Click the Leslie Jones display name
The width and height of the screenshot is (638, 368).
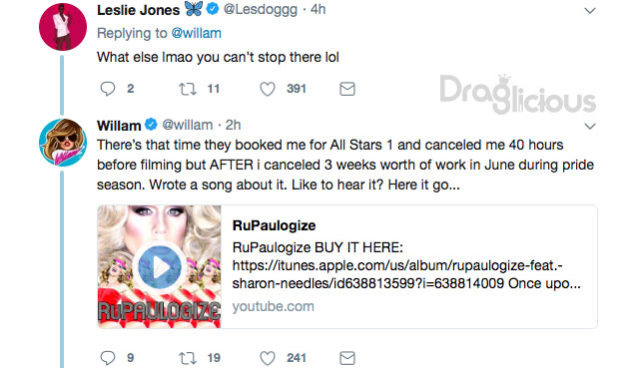(138, 10)
